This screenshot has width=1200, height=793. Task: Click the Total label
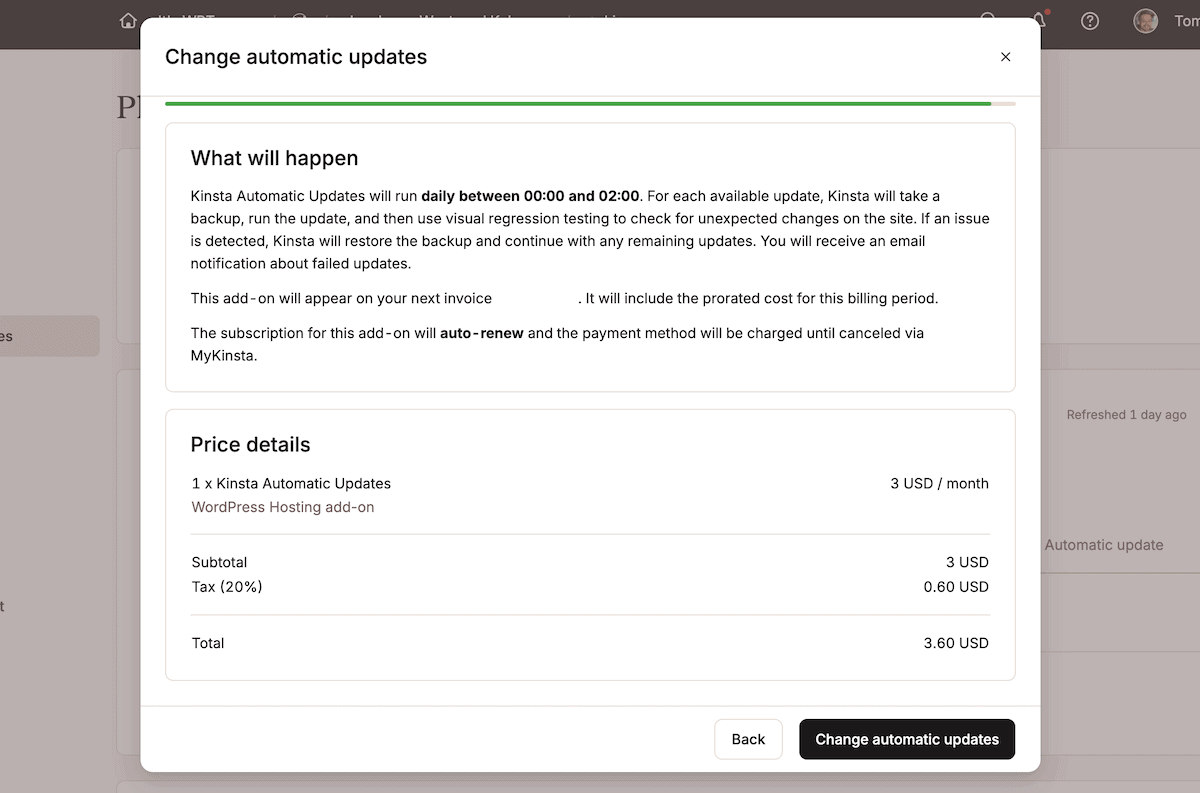(208, 643)
